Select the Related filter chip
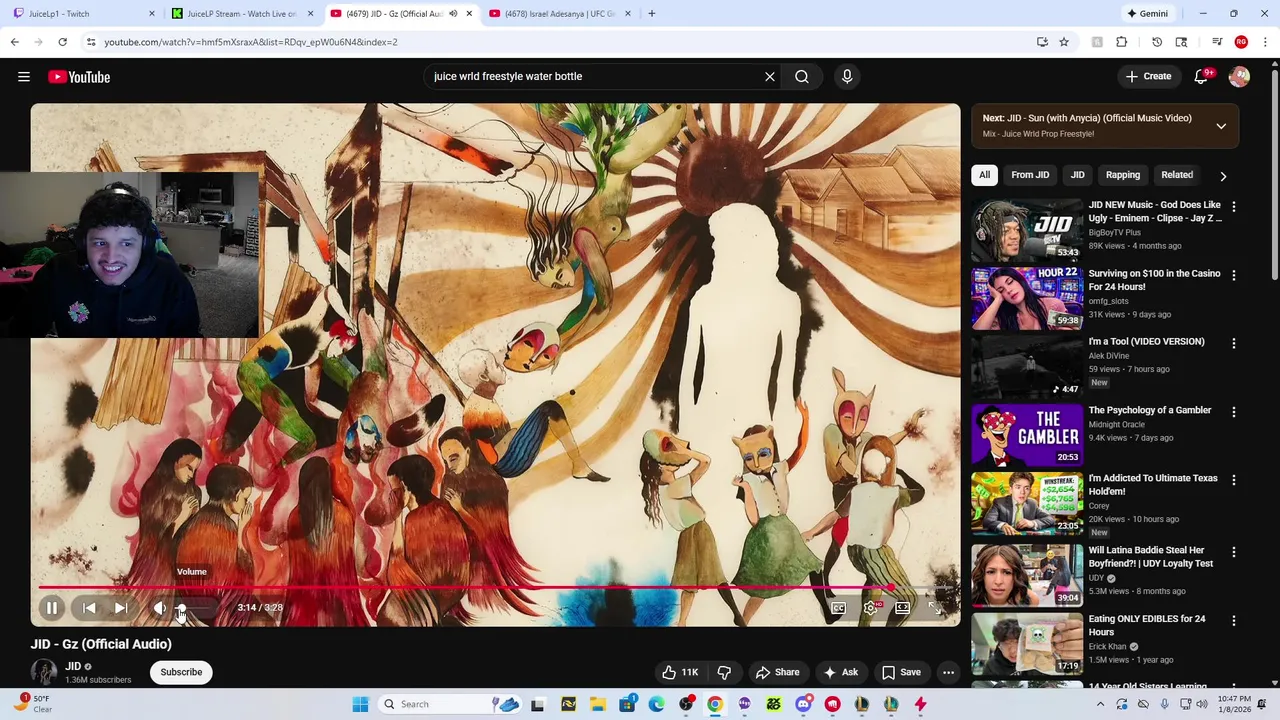Image resolution: width=1280 pixels, height=720 pixels. tap(1177, 175)
